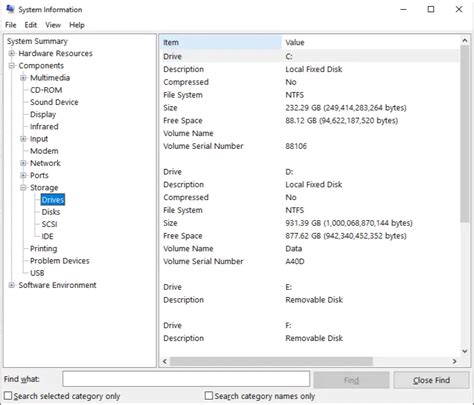Select the Infrared tree item
Viewport: 474px width, 405px height.
point(44,127)
